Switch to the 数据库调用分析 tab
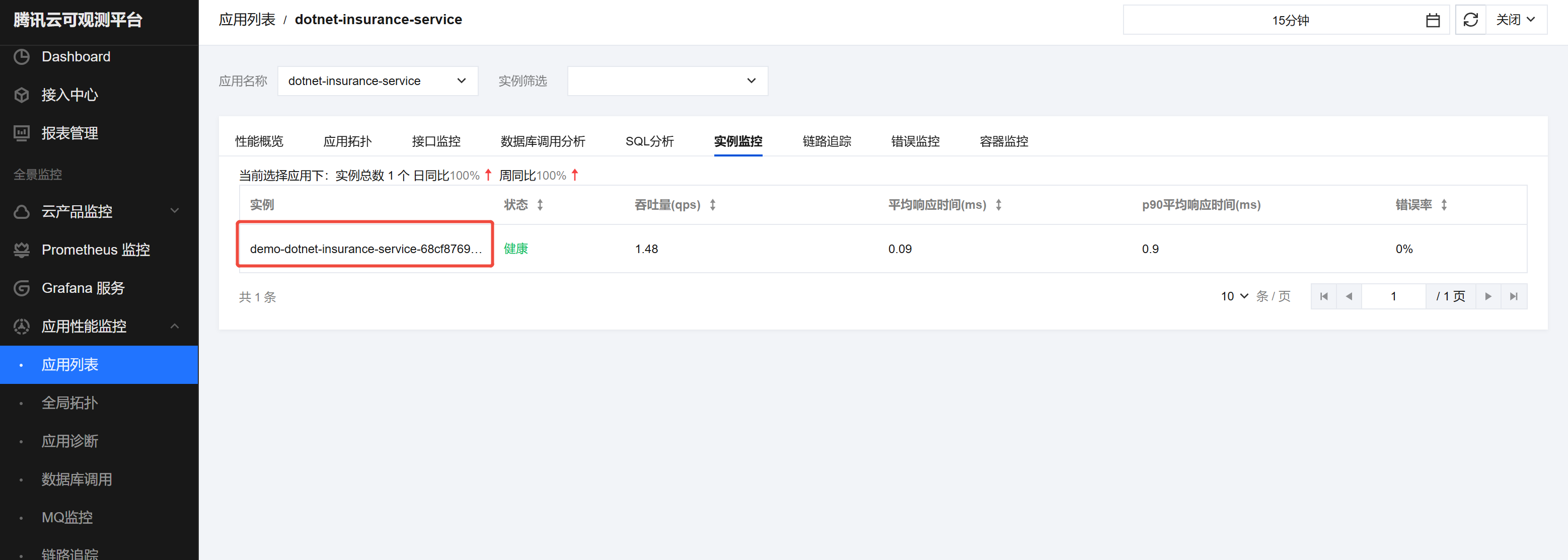The image size is (1568, 560). tap(543, 141)
